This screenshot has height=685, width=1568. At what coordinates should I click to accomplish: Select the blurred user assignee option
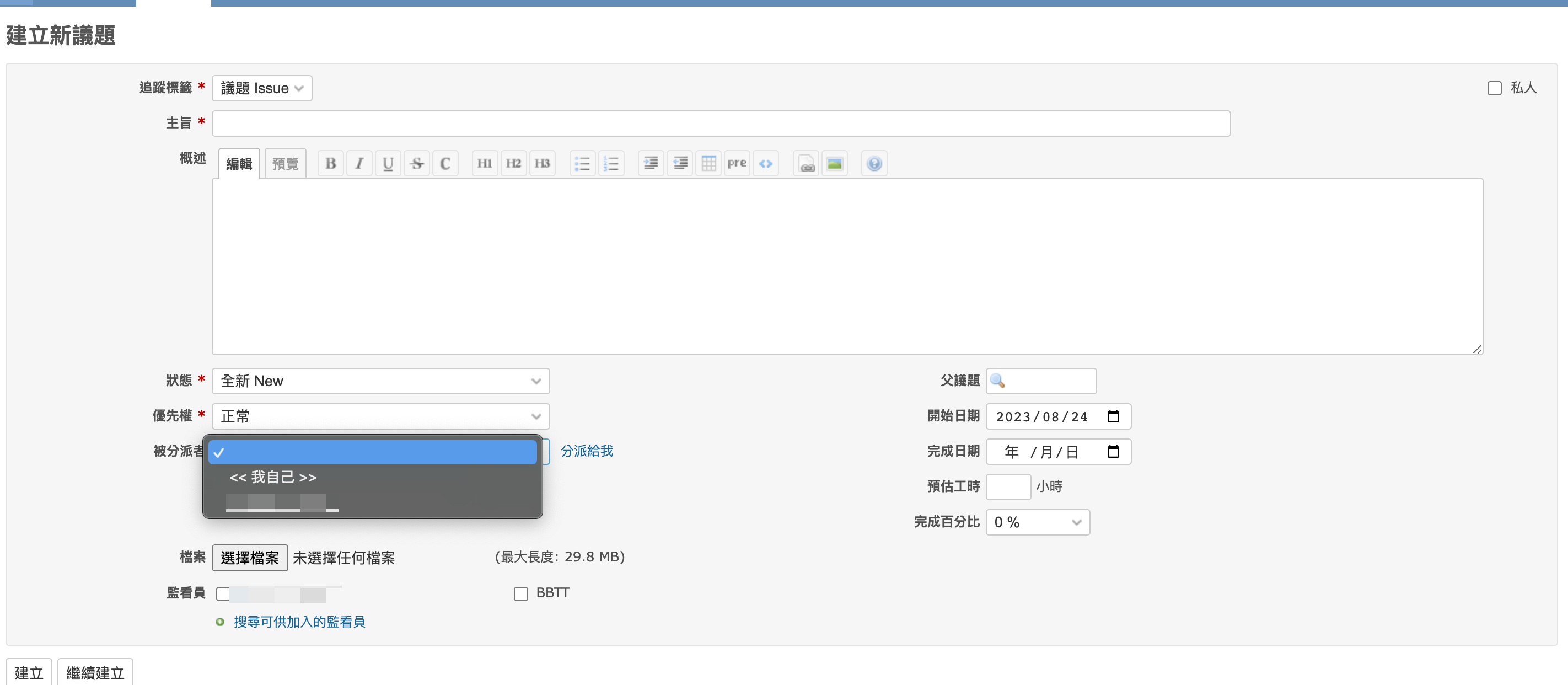[373, 503]
